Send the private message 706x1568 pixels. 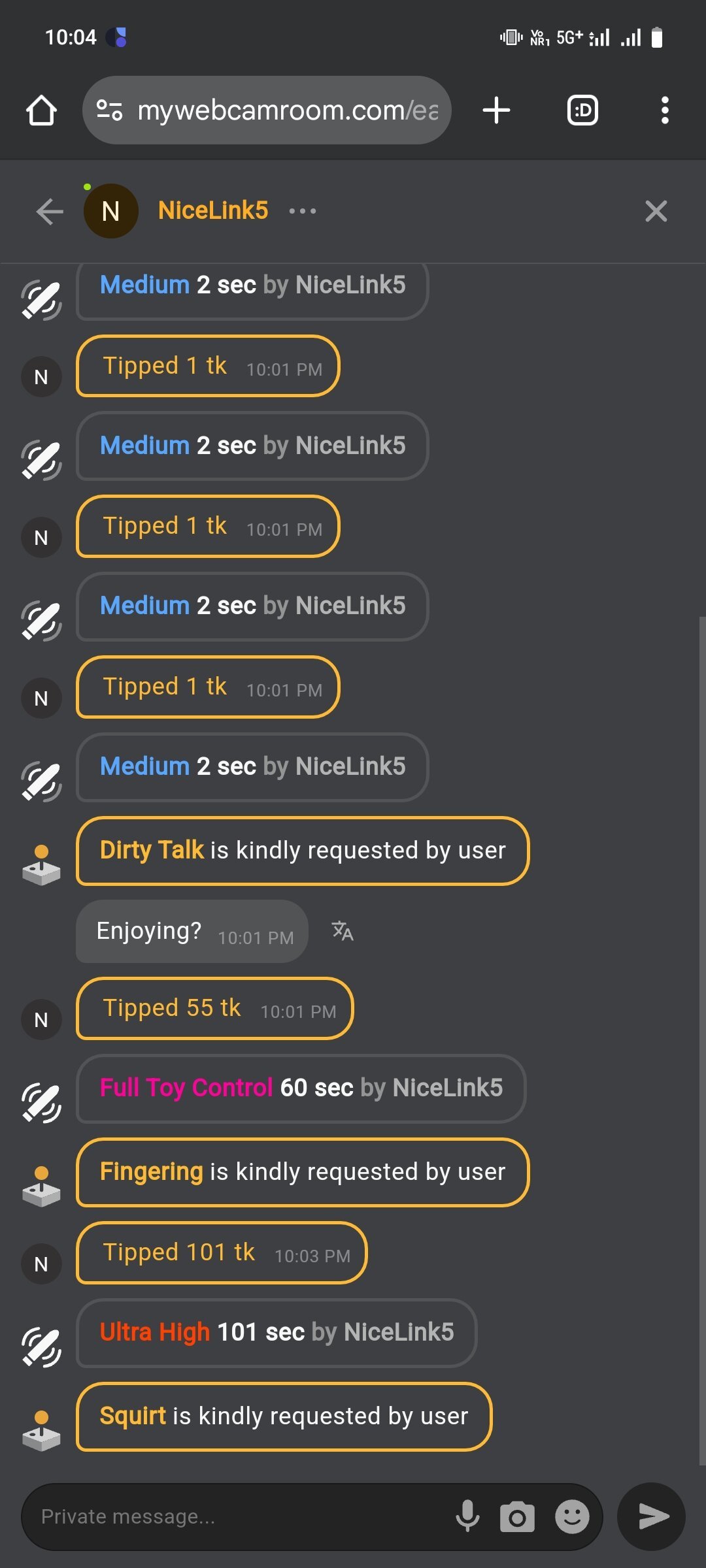coord(652,1516)
